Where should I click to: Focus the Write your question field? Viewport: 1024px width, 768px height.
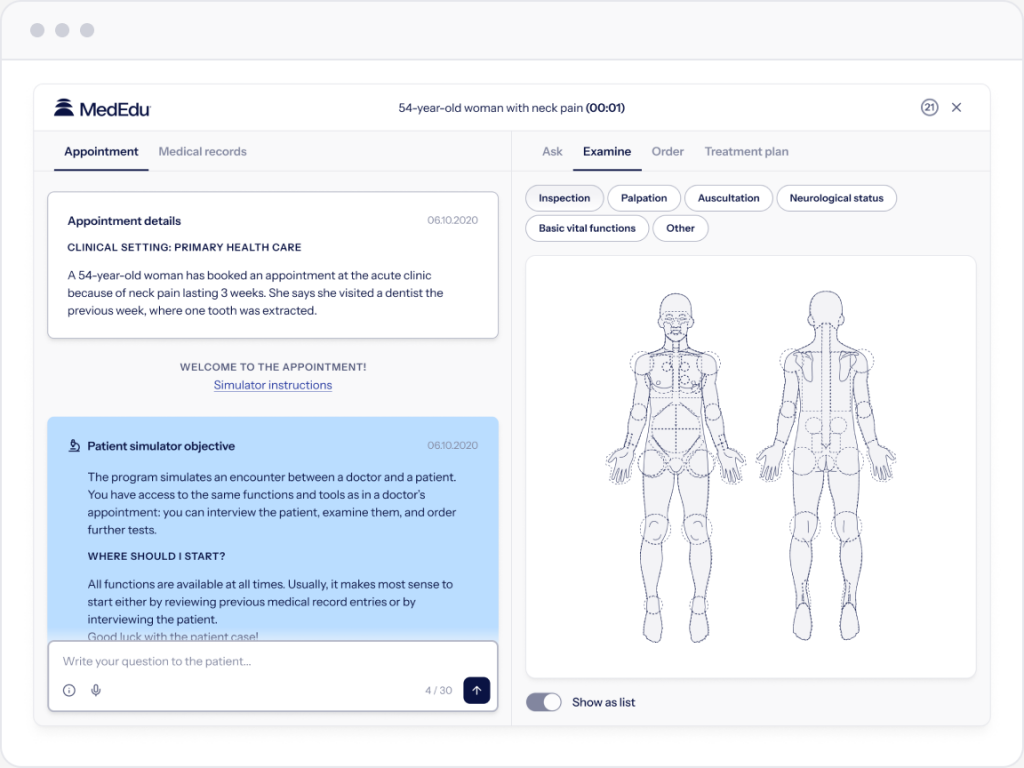(x=273, y=661)
